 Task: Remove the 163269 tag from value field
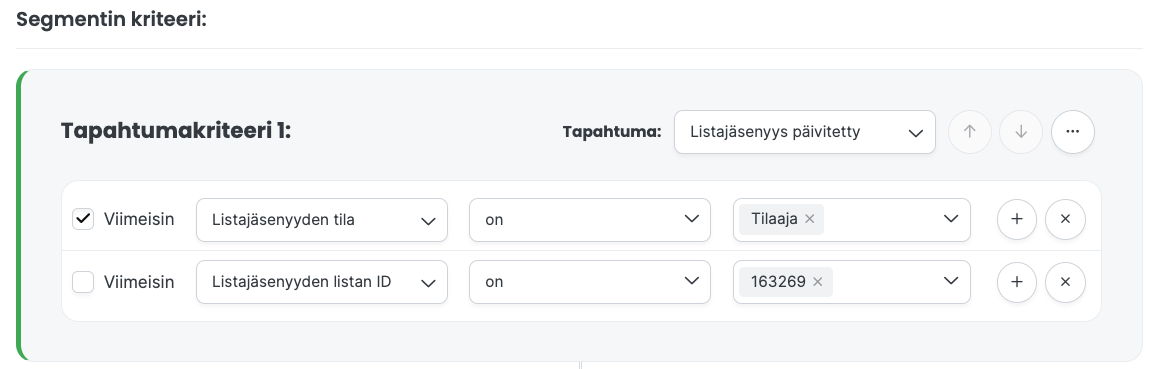click(x=817, y=282)
